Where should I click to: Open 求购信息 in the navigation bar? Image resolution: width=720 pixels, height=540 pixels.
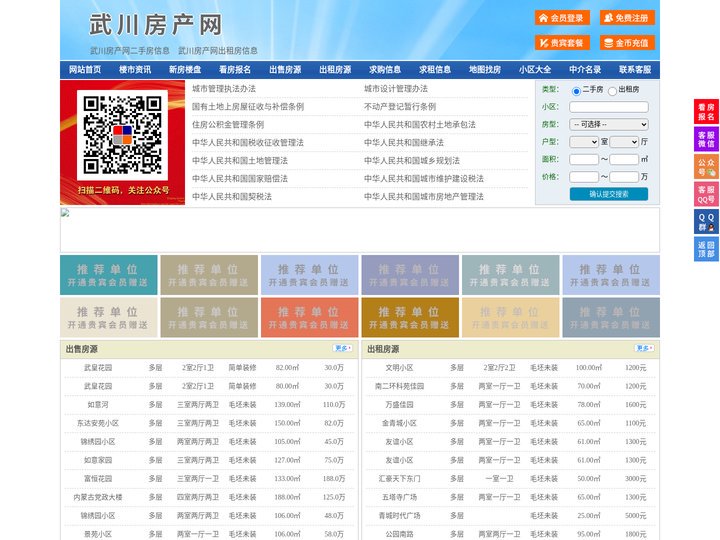[x=385, y=70]
